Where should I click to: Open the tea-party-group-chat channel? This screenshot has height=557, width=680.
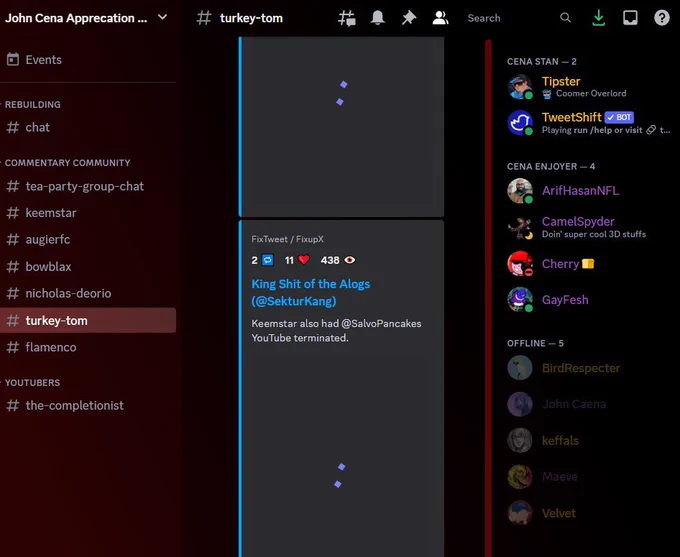(x=88, y=187)
